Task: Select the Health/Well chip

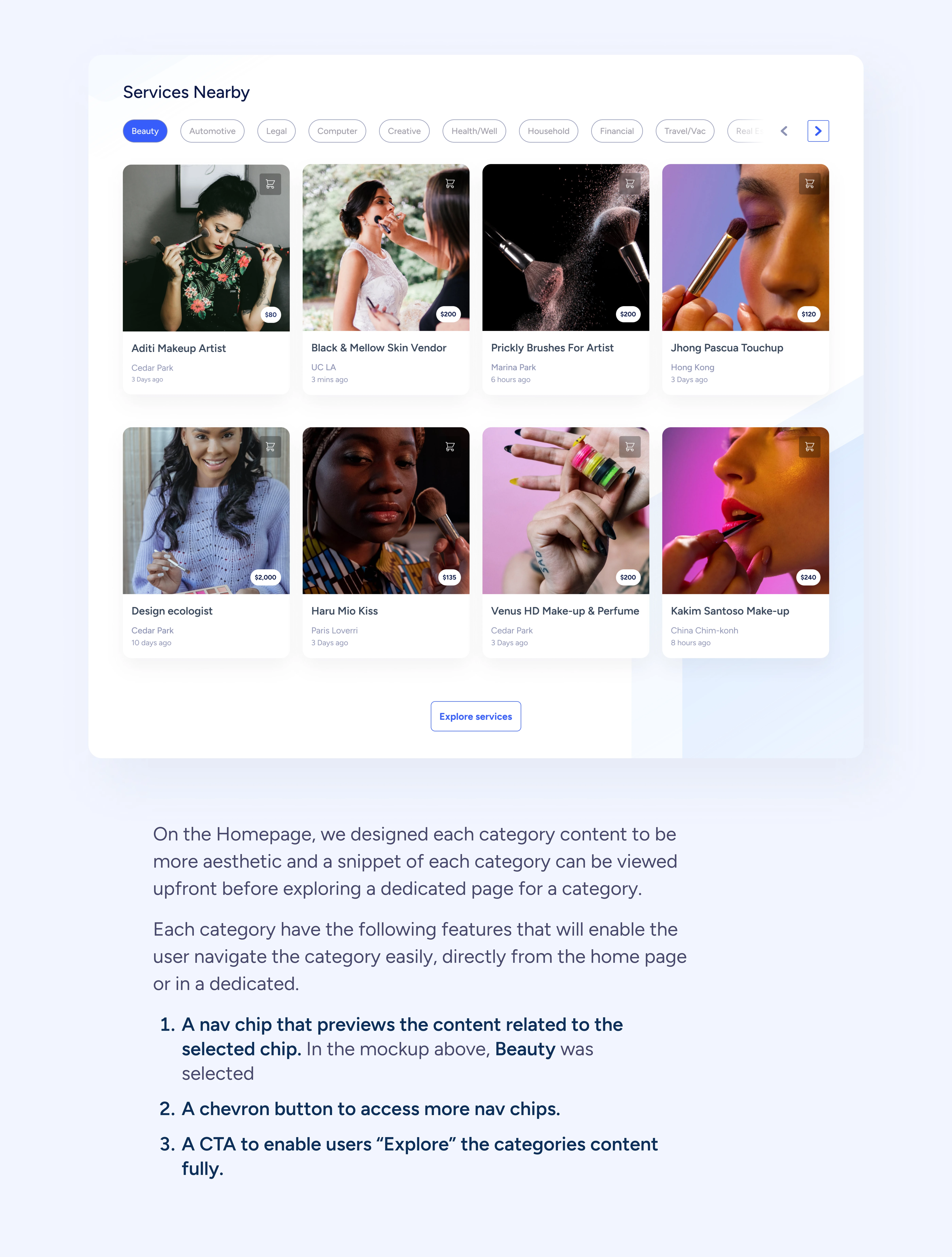Action: pos(474,131)
